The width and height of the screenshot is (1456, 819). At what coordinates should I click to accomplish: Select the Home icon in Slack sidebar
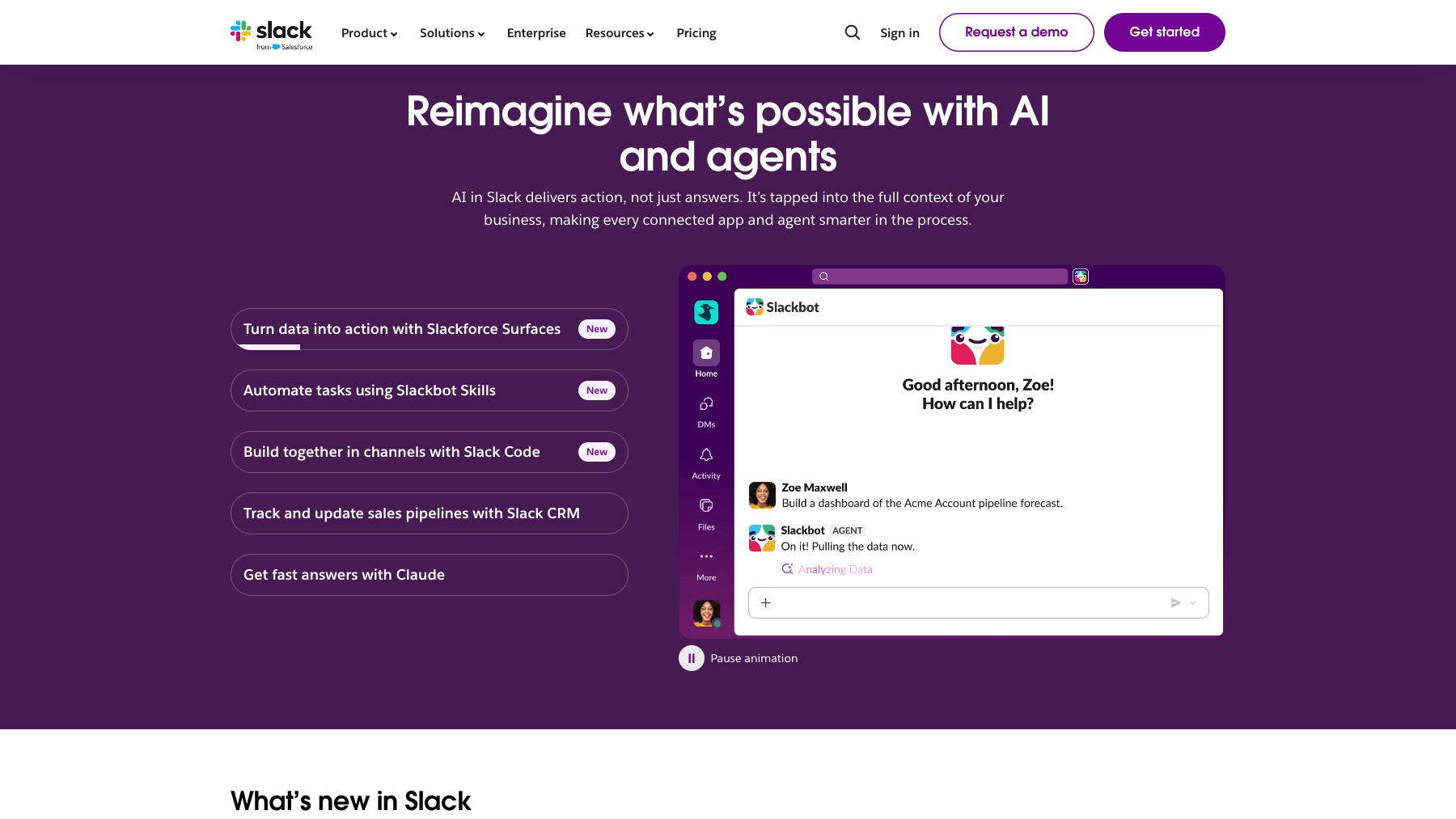pos(706,353)
